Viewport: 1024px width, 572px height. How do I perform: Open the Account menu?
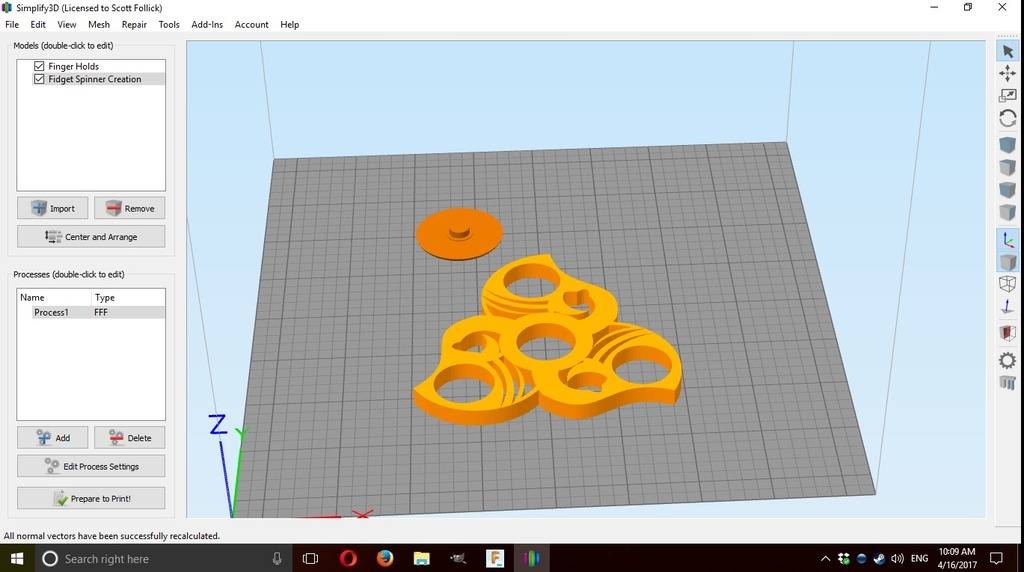click(x=251, y=24)
